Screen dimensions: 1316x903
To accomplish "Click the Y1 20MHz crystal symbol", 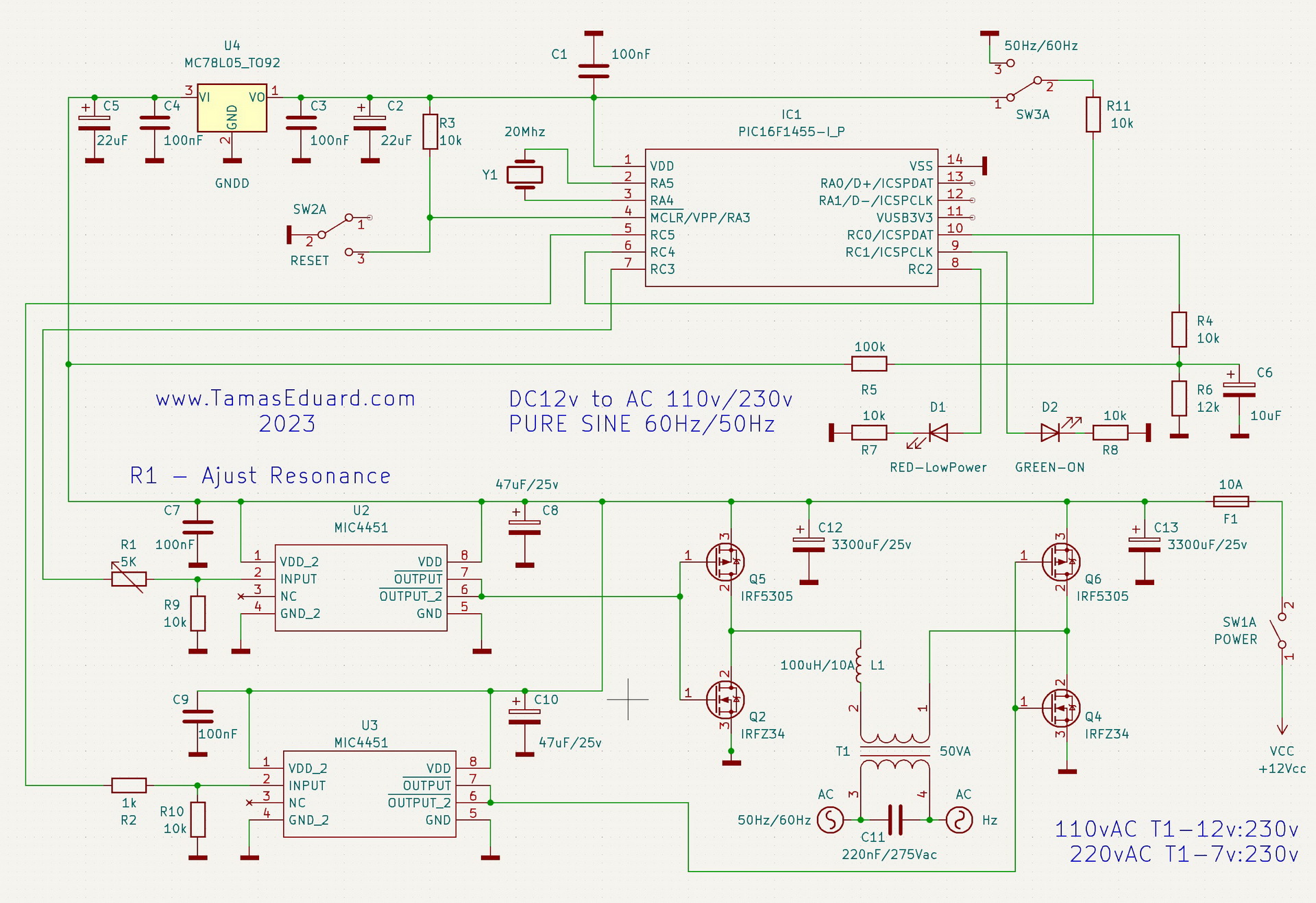I will (x=524, y=175).
